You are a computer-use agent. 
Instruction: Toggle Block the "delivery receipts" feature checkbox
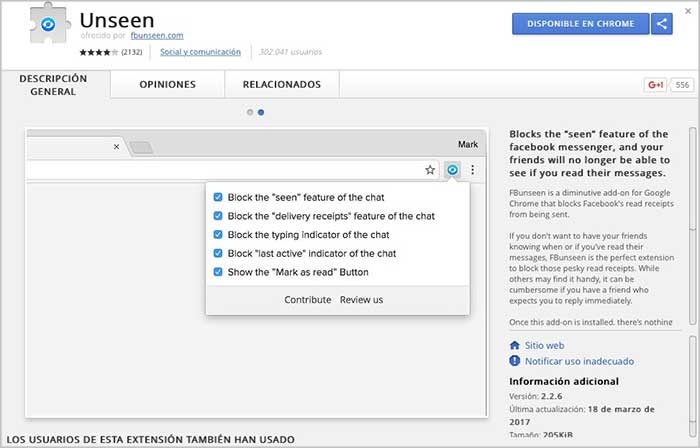pyautogui.click(x=218, y=216)
